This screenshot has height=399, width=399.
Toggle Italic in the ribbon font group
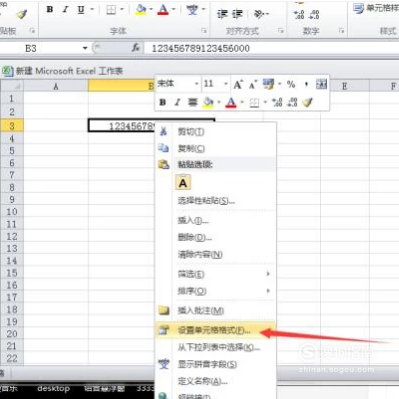point(65,9)
